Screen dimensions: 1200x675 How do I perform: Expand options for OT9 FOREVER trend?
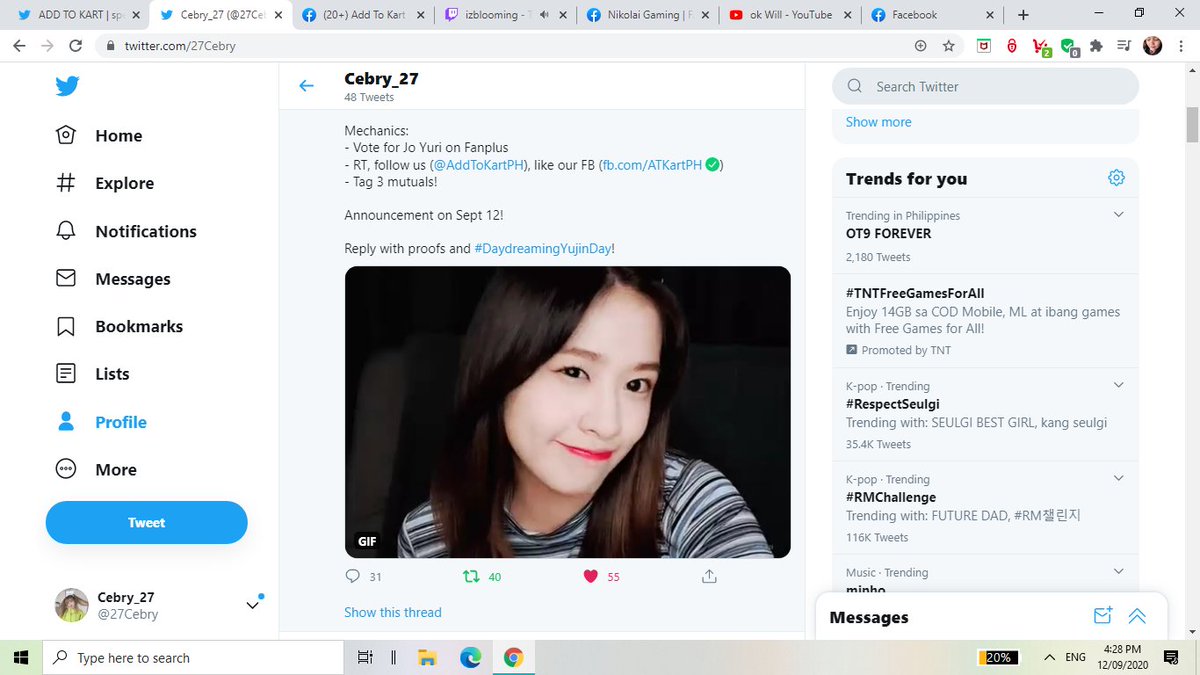[1118, 214]
